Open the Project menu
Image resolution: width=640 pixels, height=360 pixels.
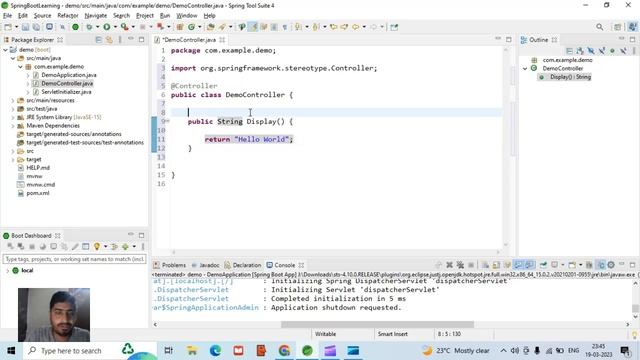coord(144,16)
